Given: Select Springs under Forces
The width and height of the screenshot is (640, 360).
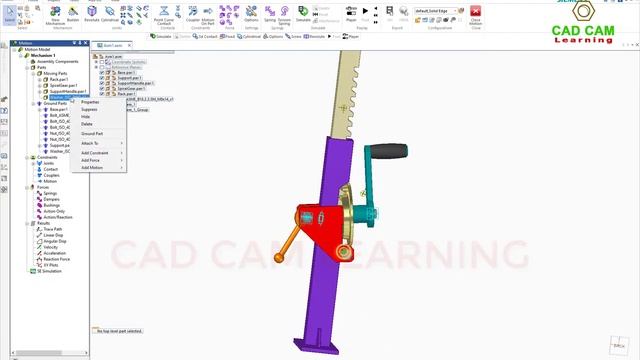Looking at the screenshot, I should pos(50,193).
